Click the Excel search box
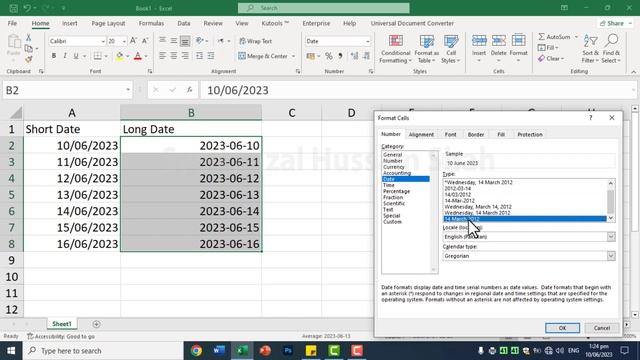The width and height of the screenshot is (640, 360). tap(324, 8)
